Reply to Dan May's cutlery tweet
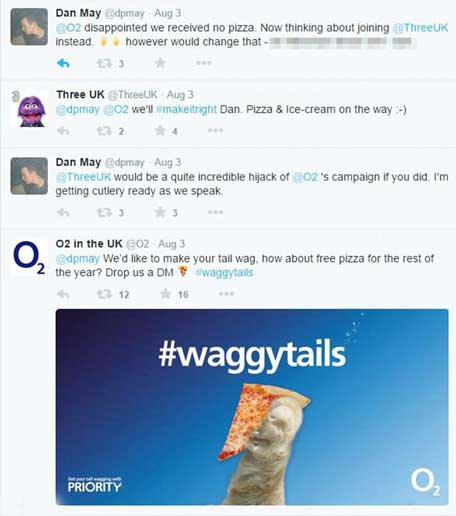This screenshot has height=516, width=456. tap(63, 212)
